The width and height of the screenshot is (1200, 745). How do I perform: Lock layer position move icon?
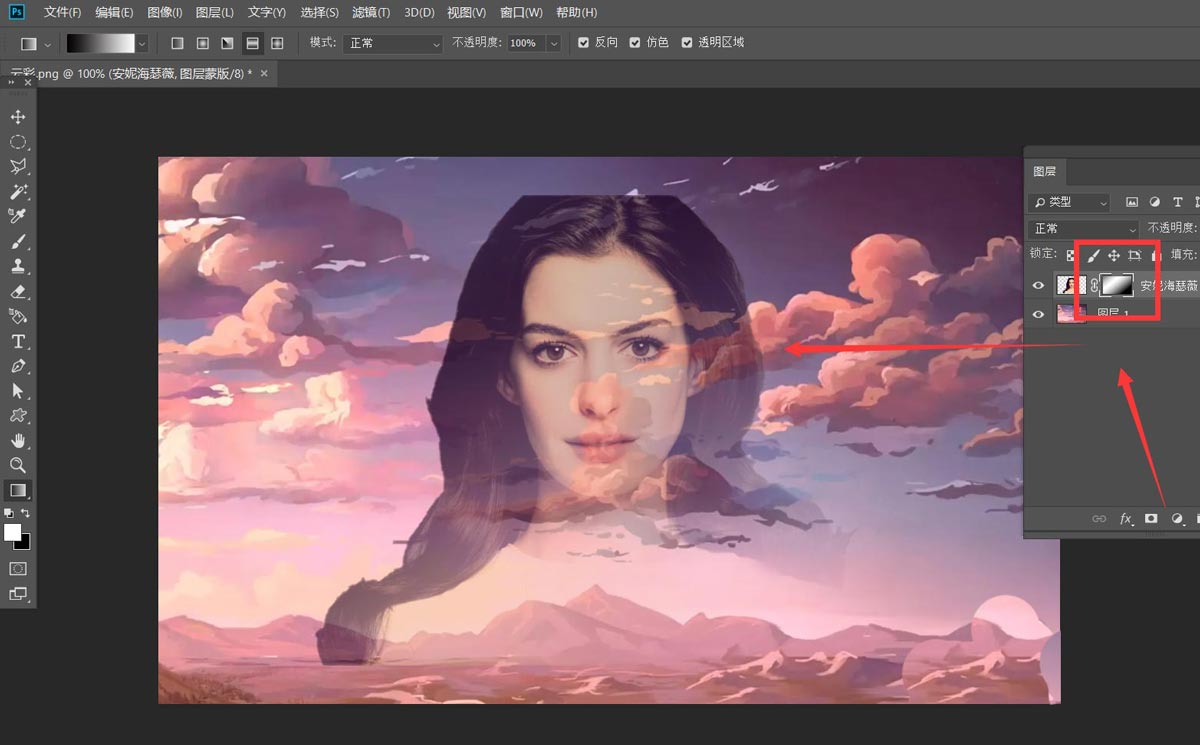pyautogui.click(x=1114, y=256)
